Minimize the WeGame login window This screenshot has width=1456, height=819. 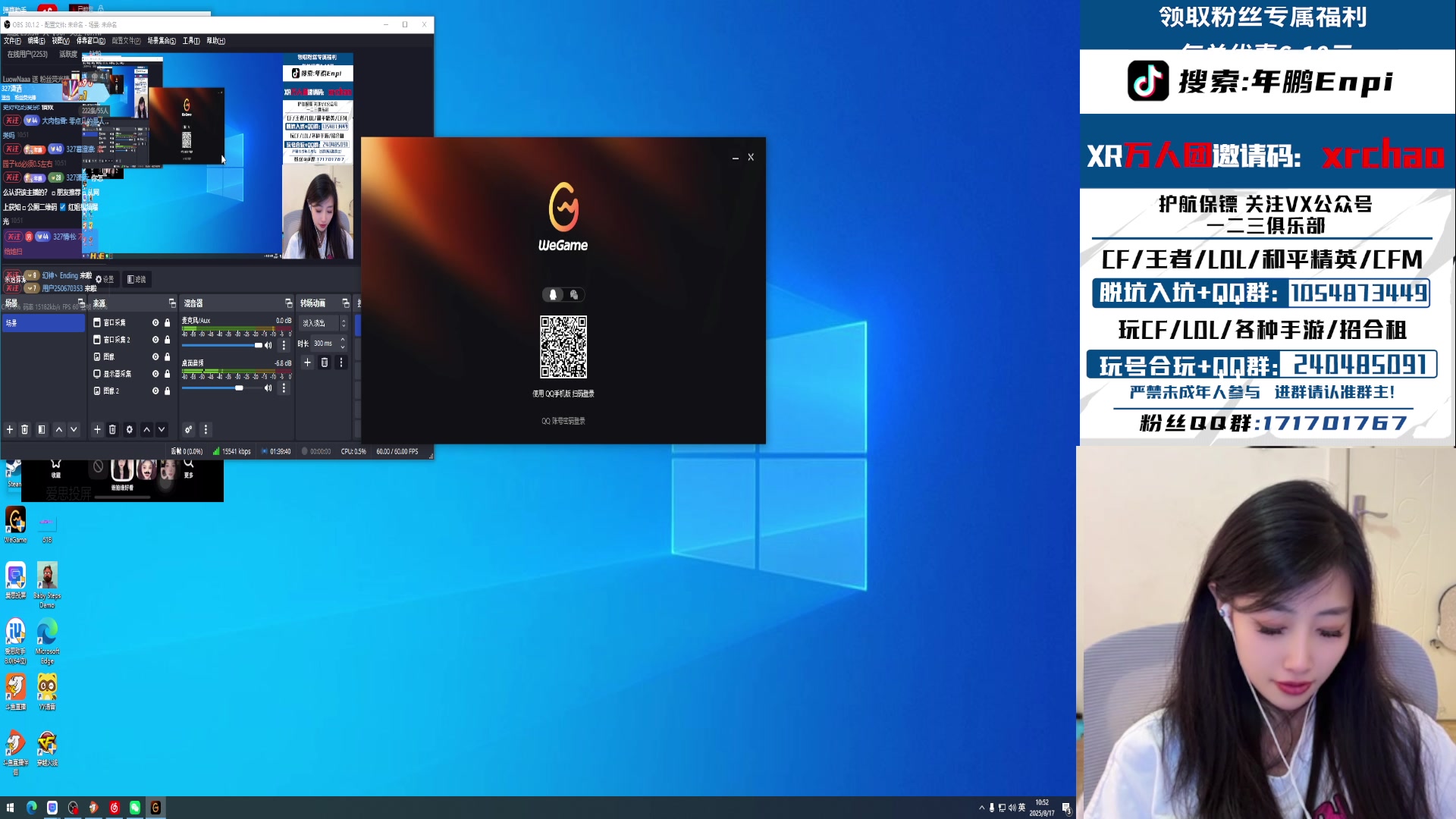[x=736, y=158]
